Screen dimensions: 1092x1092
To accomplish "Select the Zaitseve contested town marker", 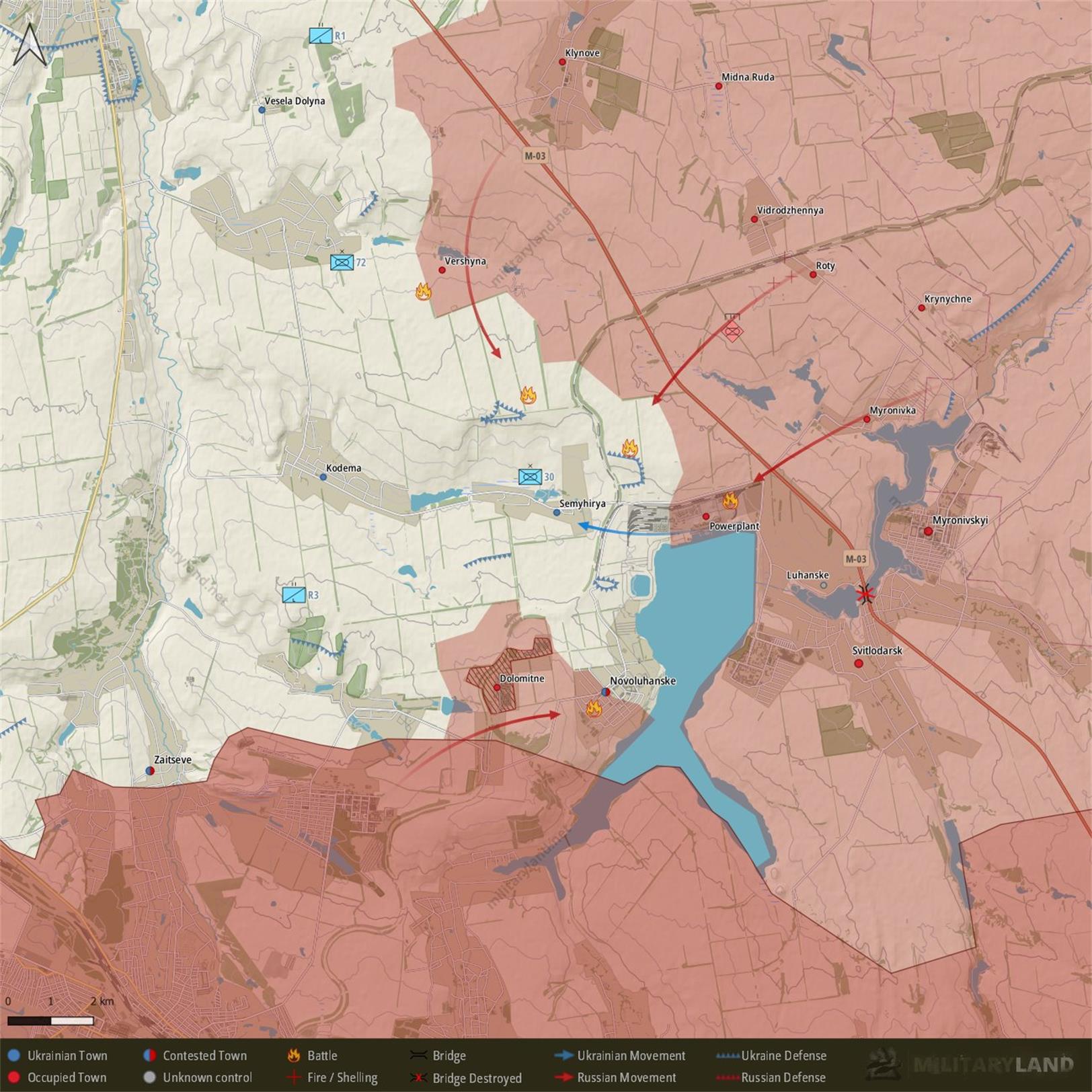I will [150, 771].
